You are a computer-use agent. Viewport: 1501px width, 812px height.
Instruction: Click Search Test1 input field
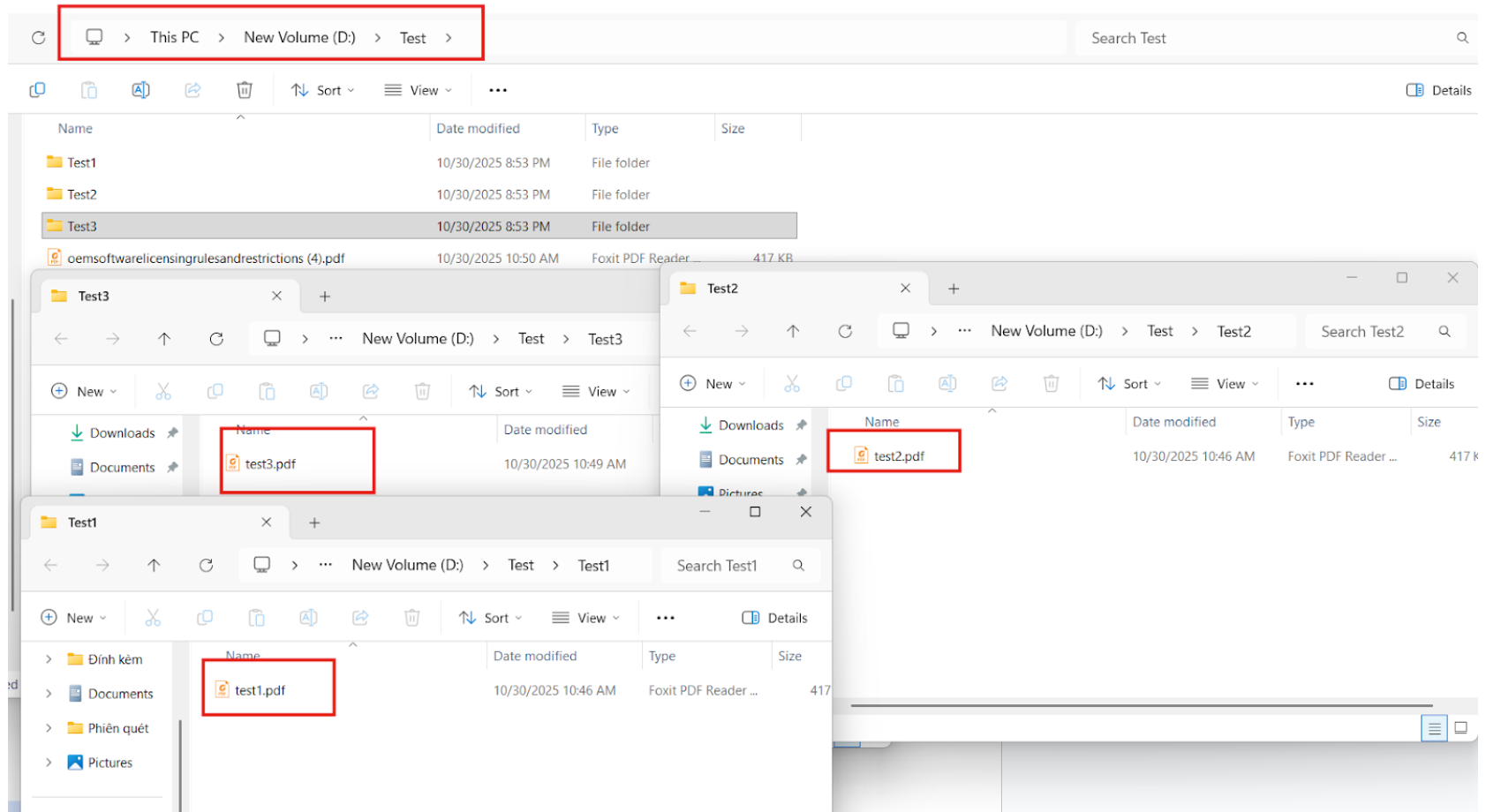pyautogui.click(x=740, y=565)
